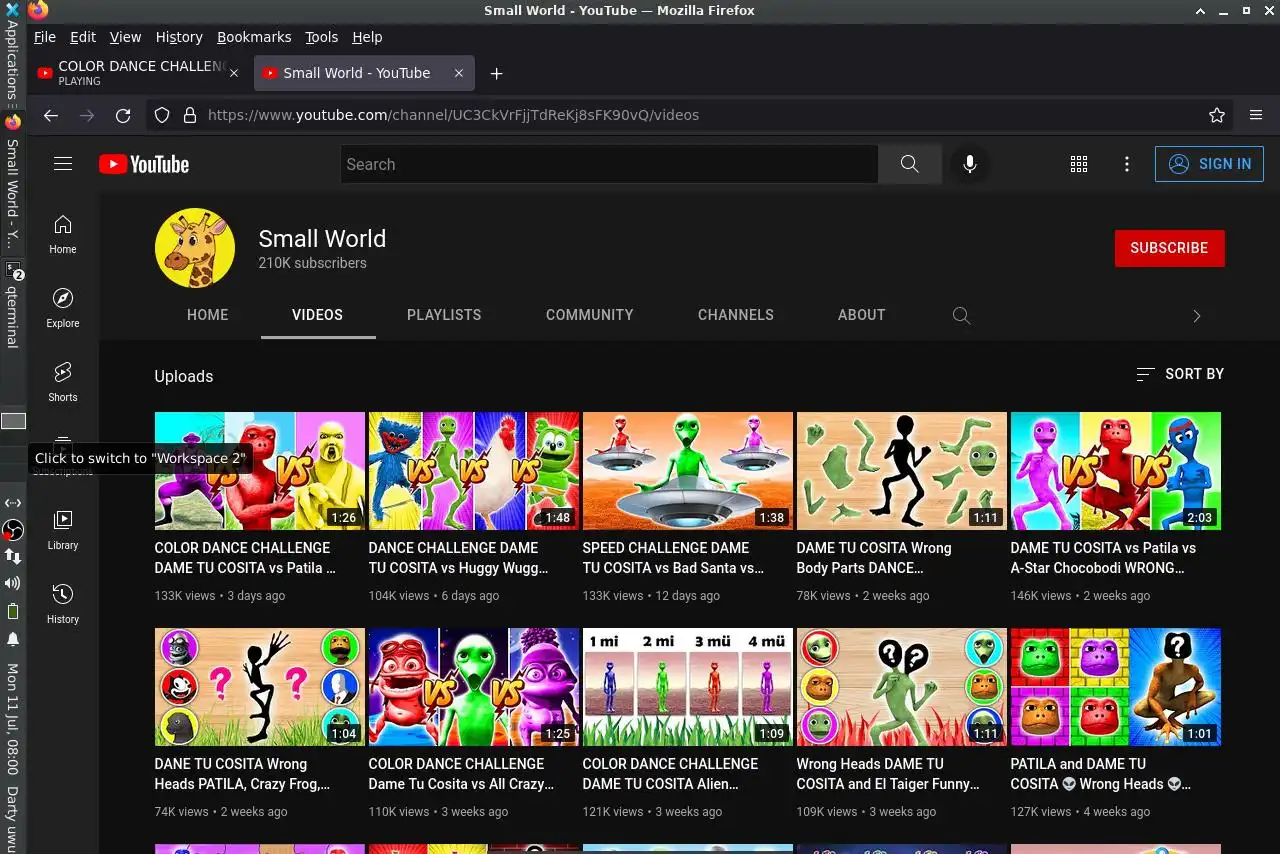This screenshot has width=1280, height=854.
Task: Click the SUBSCRIBE button
Action: click(1169, 248)
